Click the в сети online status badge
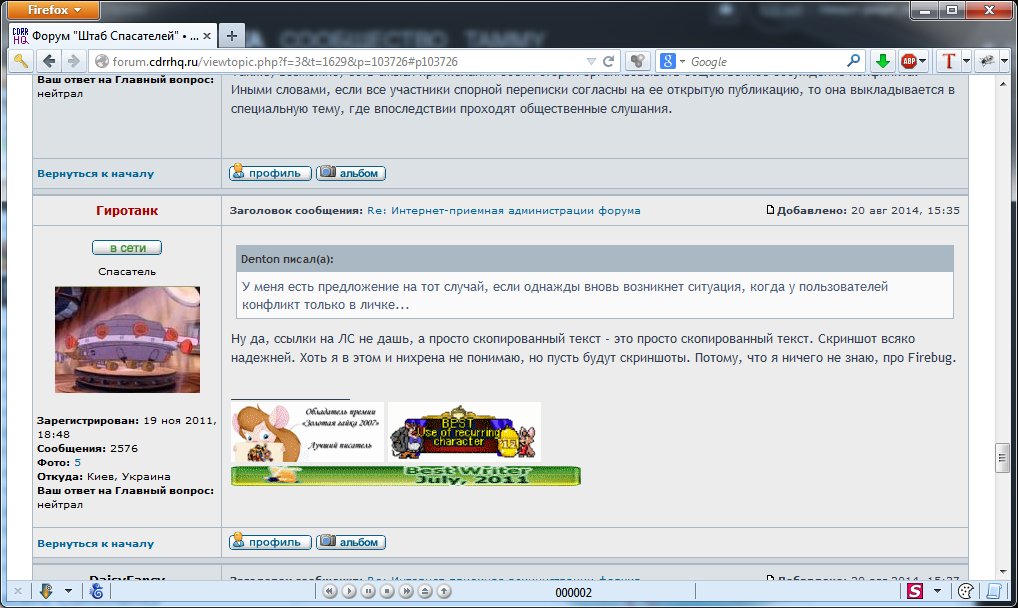1018x608 pixels. (x=127, y=247)
